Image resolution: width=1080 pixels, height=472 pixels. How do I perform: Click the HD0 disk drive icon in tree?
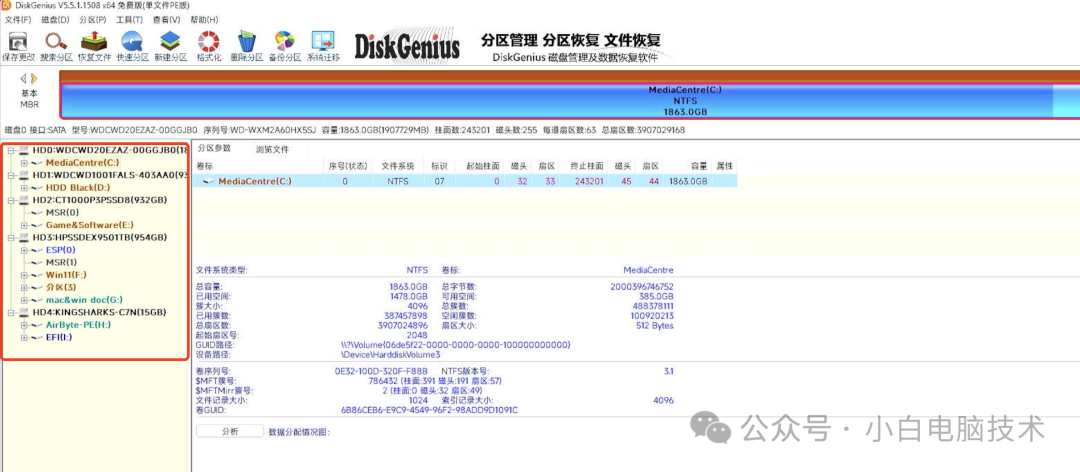click(25, 150)
